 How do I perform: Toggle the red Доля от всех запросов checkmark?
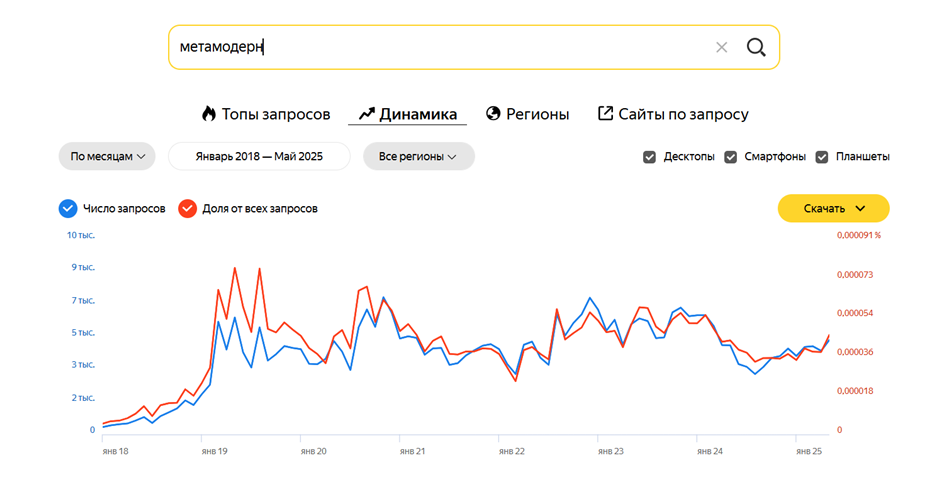[187, 209]
